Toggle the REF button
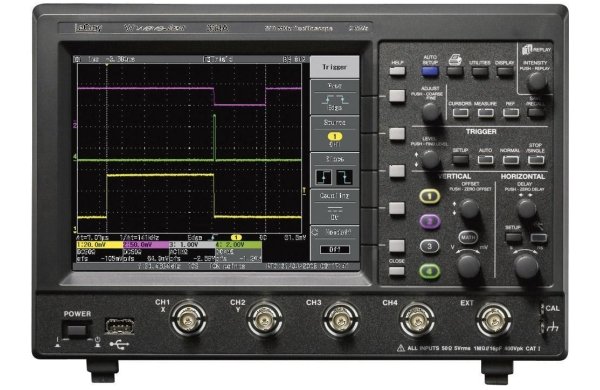Image resolution: width=600 pixels, height=390 pixels. pos(511,113)
